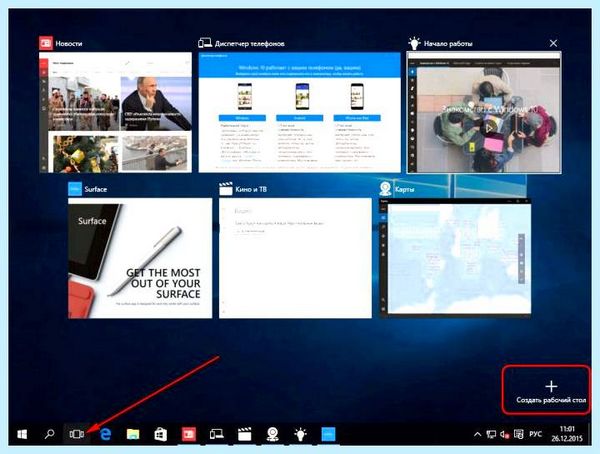Click the Кино и ТВ clapperboard title icon
The width and height of the screenshot is (600, 454).
pos(226,189)
